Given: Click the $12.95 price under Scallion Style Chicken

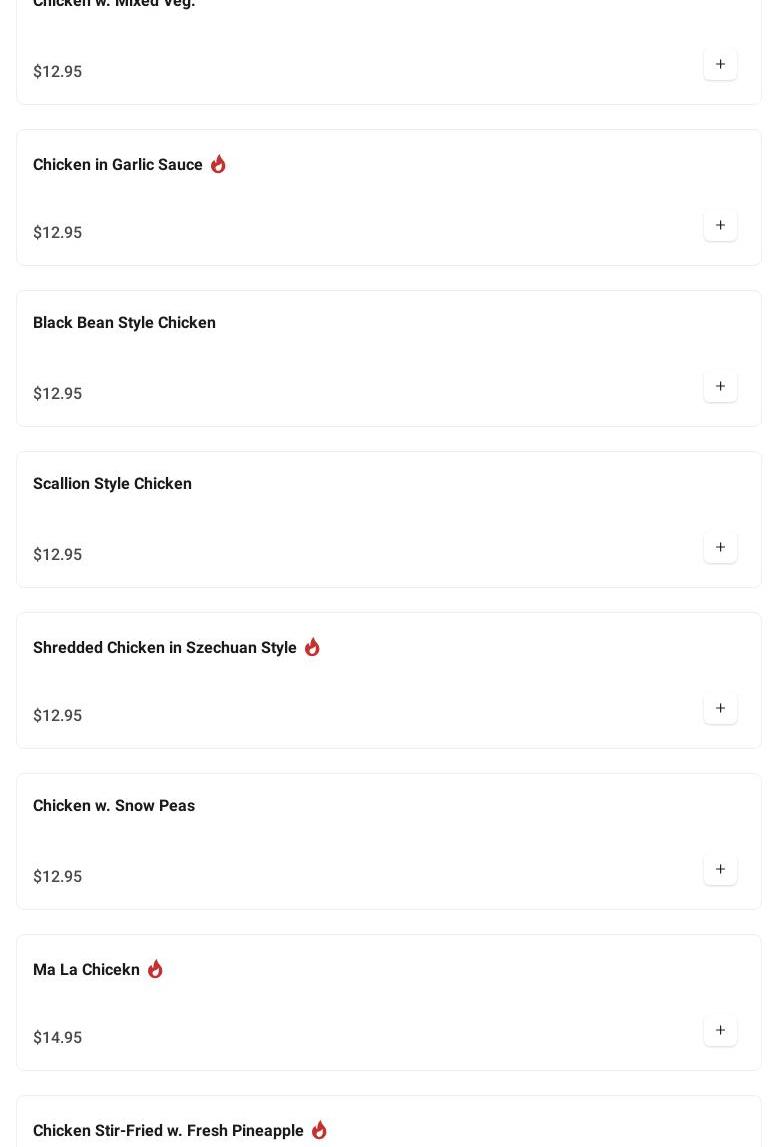Looking at the screenshot, I should pyautogui.click(x=58, y=555).
